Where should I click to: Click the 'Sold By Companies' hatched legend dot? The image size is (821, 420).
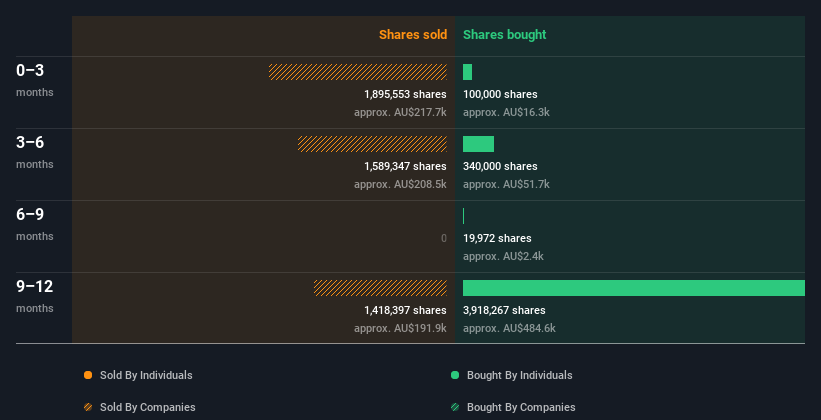coord(88,407)
